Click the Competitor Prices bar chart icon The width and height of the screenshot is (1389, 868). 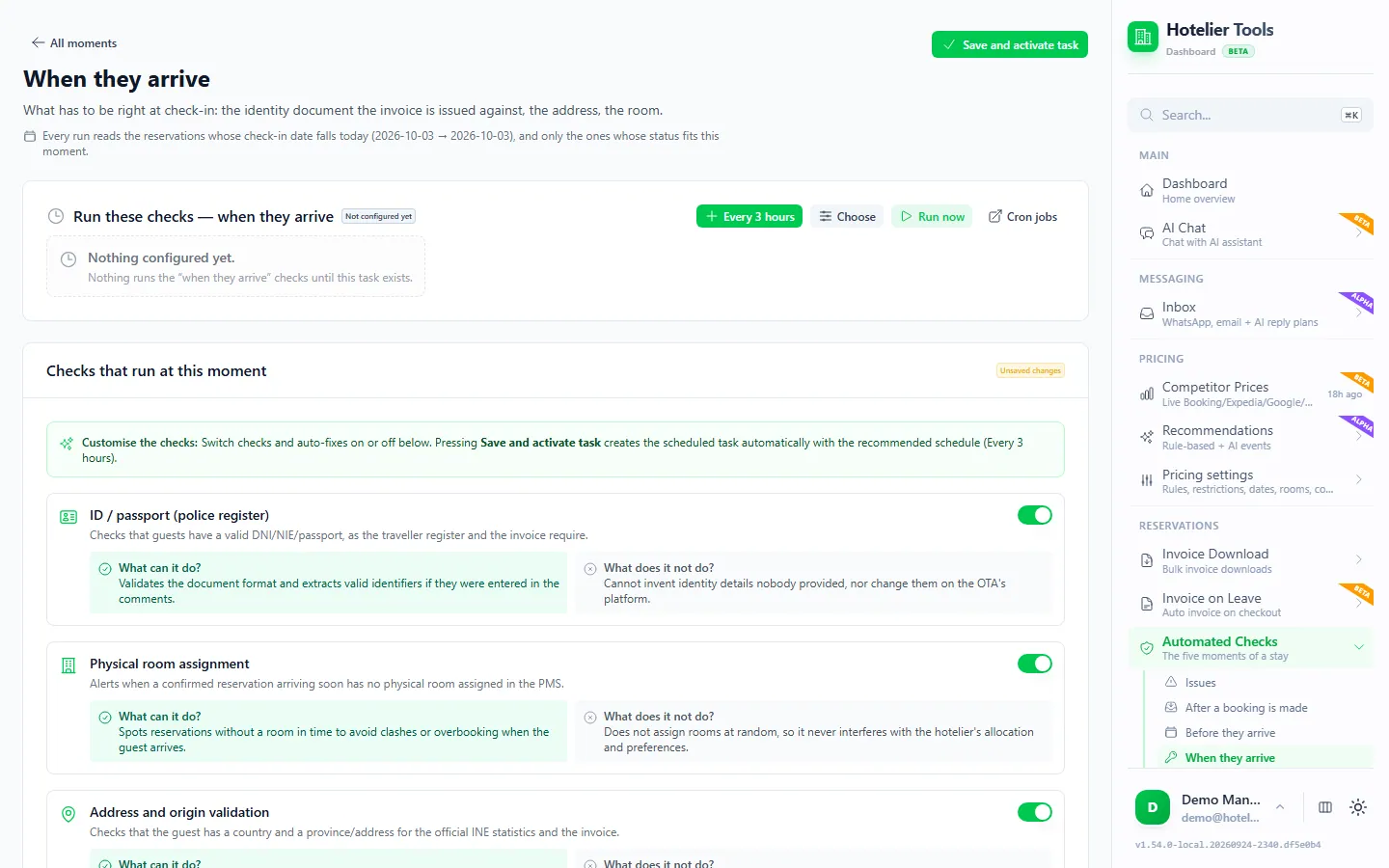point(1147,393)
